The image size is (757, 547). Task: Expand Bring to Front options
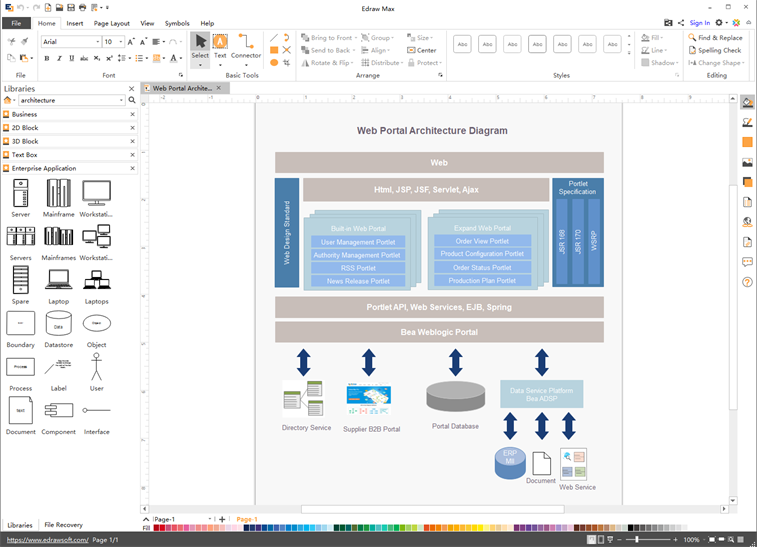click(356, 38)
